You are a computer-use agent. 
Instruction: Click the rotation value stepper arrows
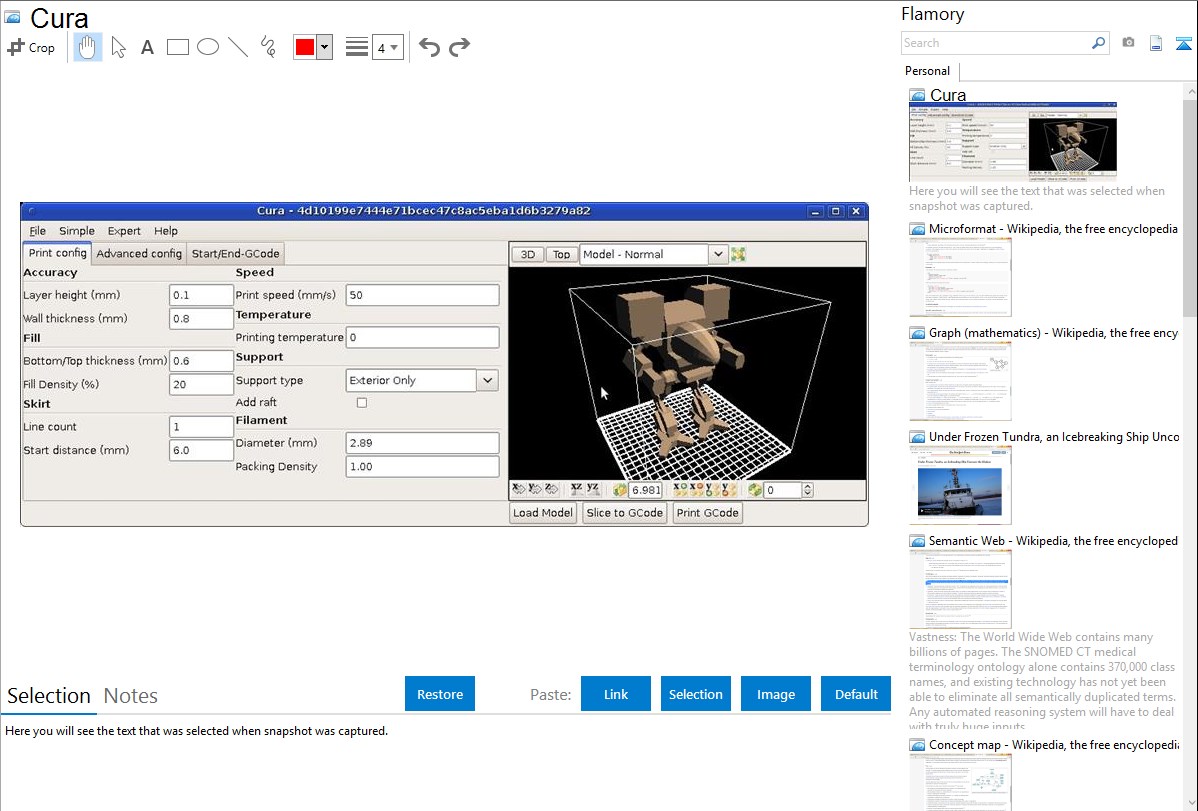coord(808,490)
